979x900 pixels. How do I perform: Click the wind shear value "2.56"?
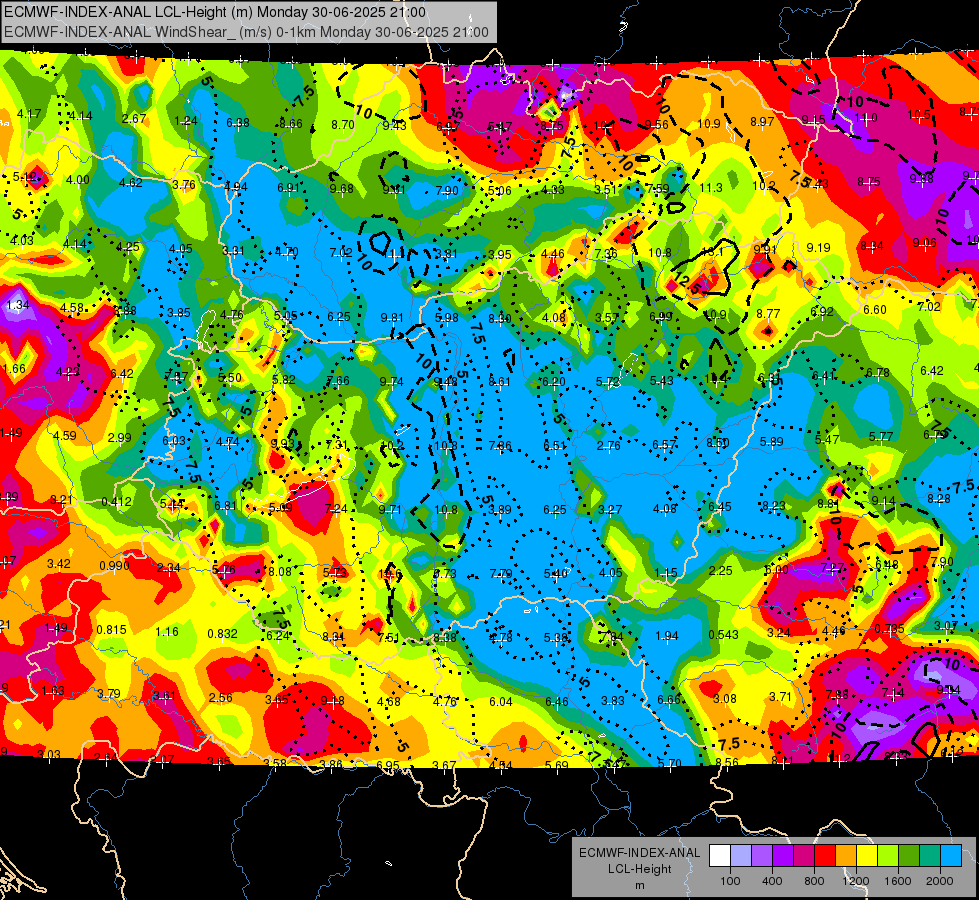coord(220,698)
